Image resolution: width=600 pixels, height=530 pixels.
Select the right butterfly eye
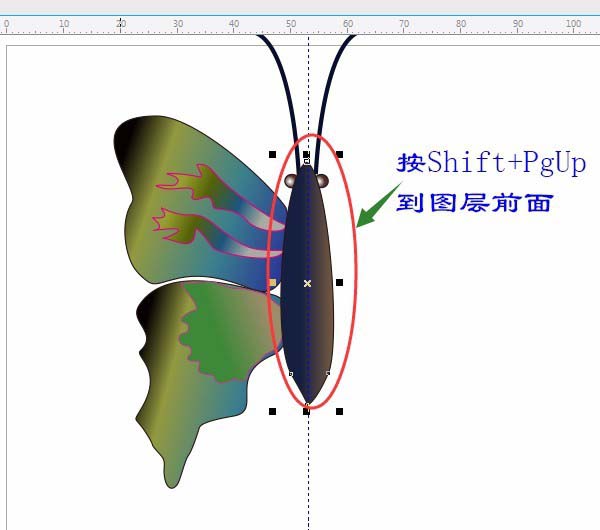[x=322, y=181]
